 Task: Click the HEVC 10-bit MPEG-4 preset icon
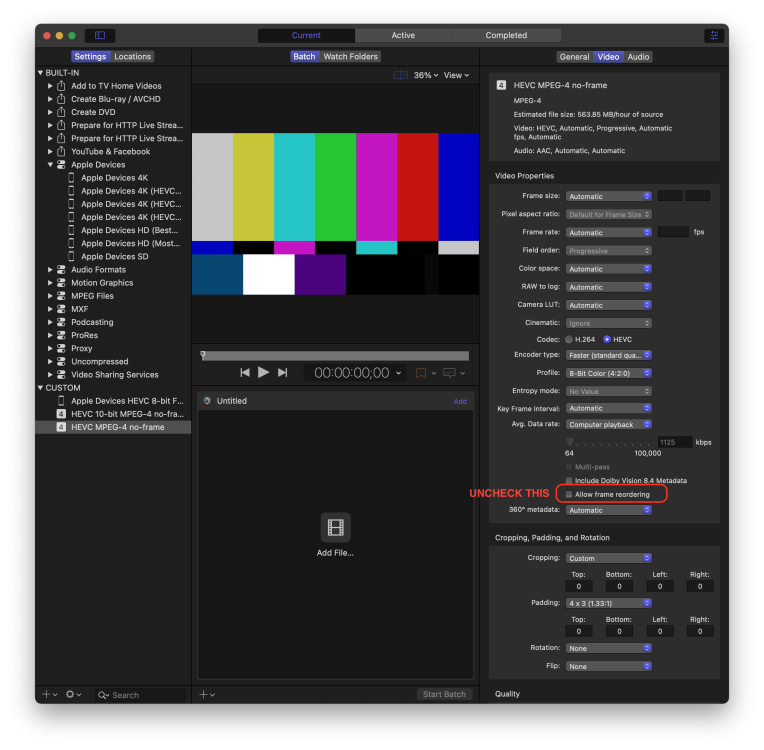(61, 414)
